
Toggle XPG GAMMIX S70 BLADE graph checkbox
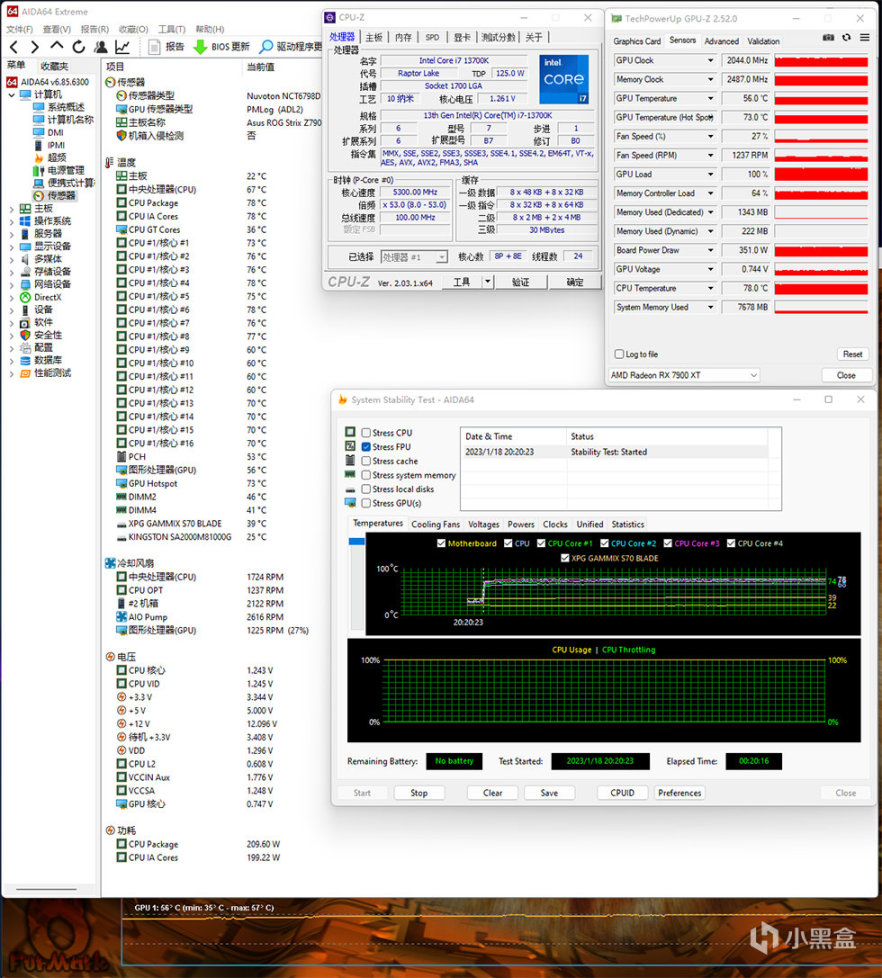point(565,558)
